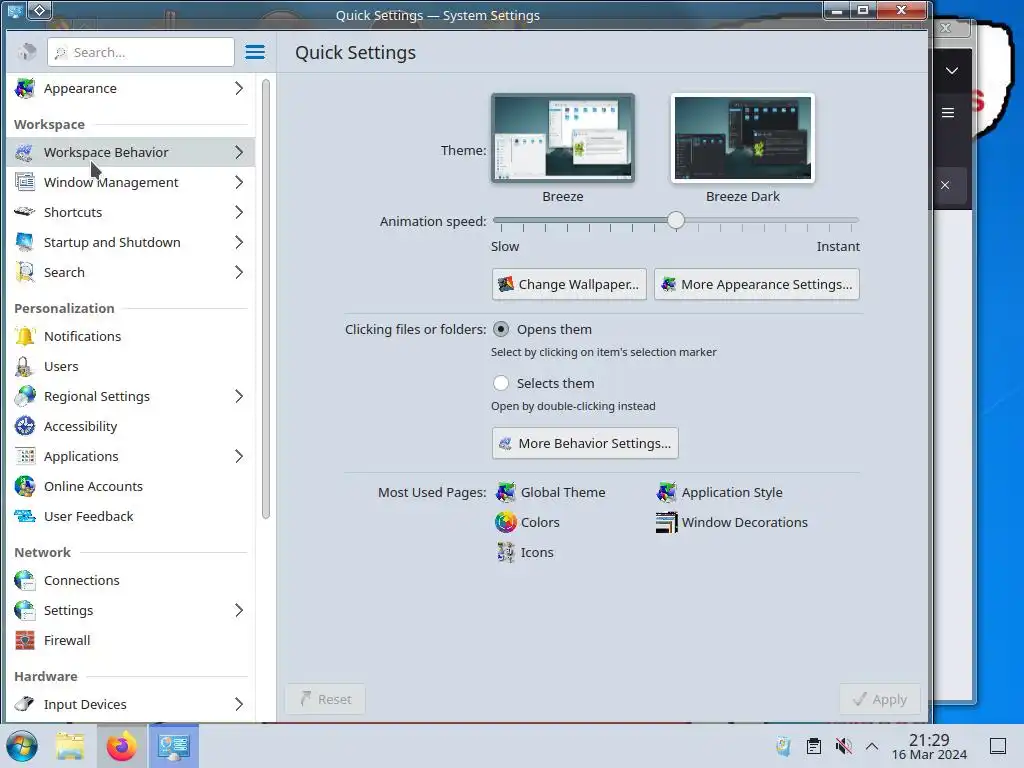Open the Firewall entry

coord(131,641)
